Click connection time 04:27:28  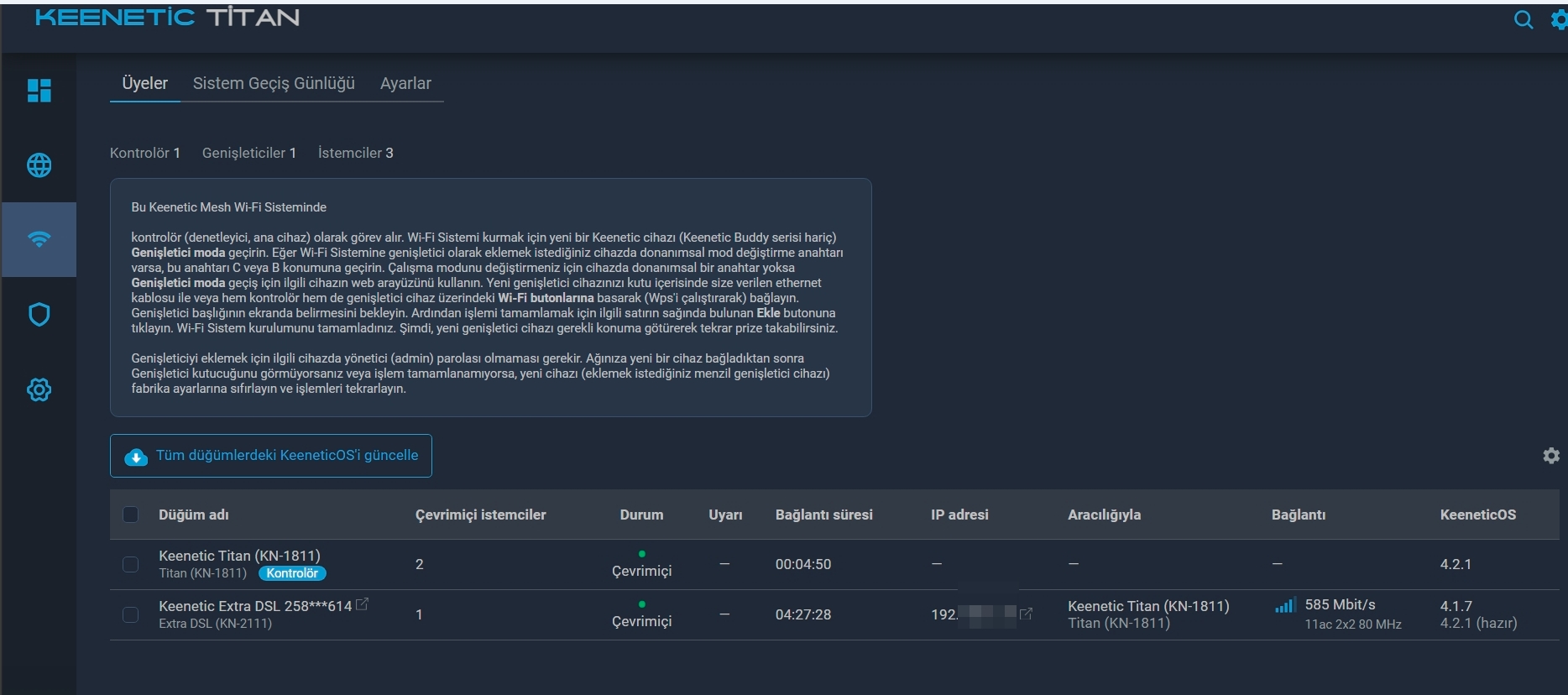tap(803, 614)
